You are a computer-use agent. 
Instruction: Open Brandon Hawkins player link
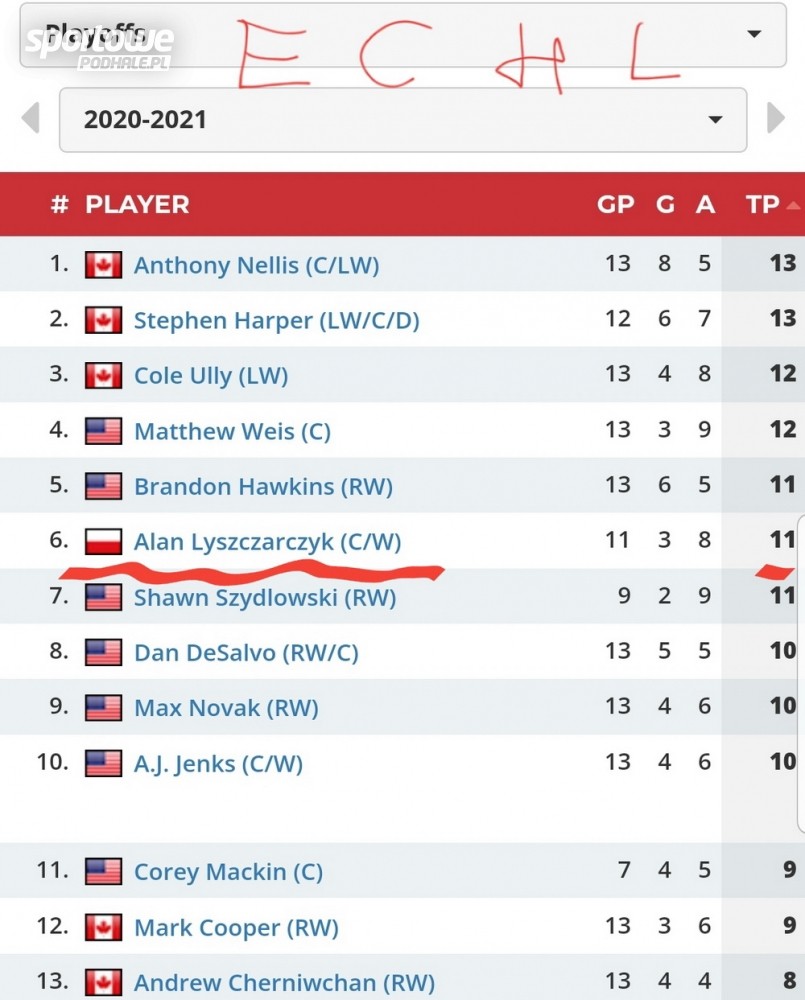pyautogui.click(x=263, y=487)
